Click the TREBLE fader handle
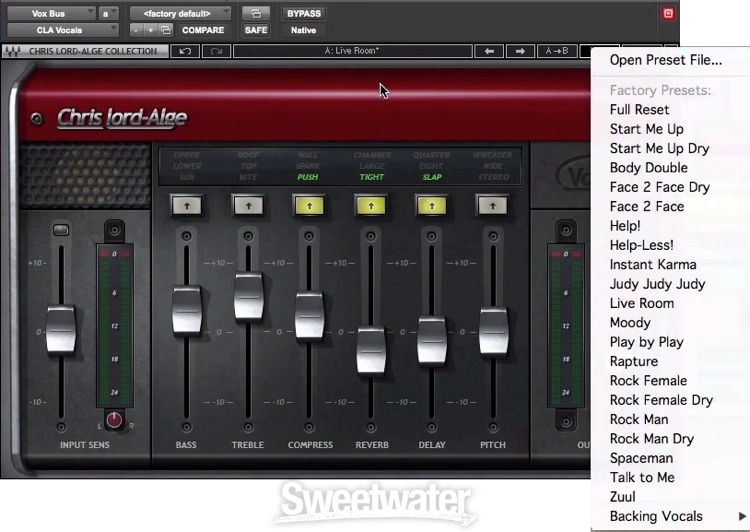Viewport: 750px width, 532px height. [248, 297]
